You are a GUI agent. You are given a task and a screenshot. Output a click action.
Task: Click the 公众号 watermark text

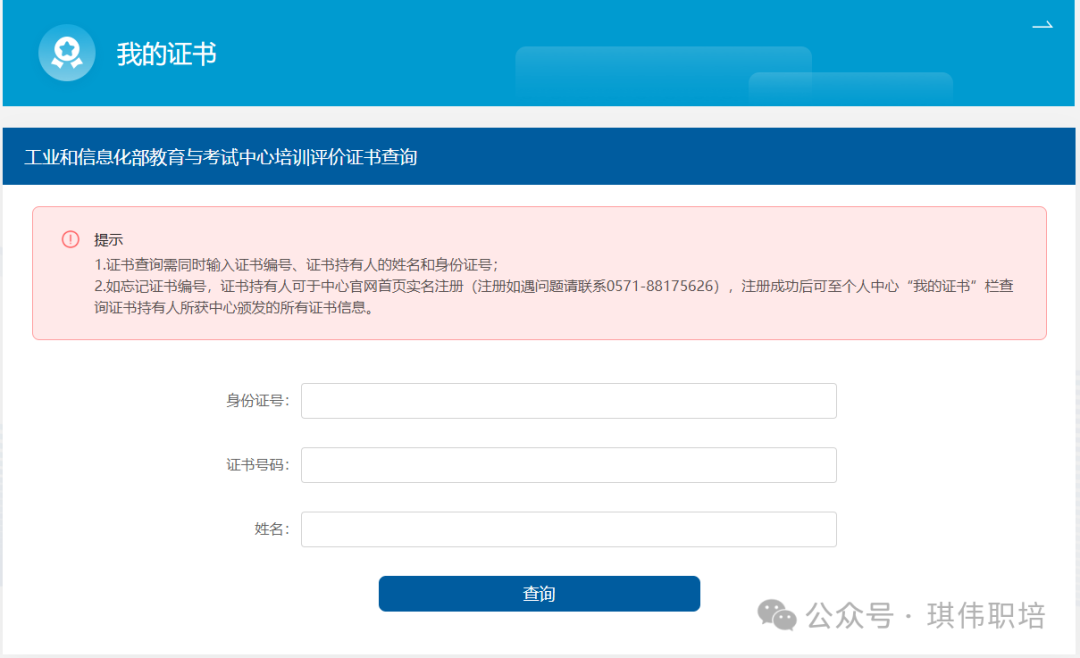click(x=850, y=615)
